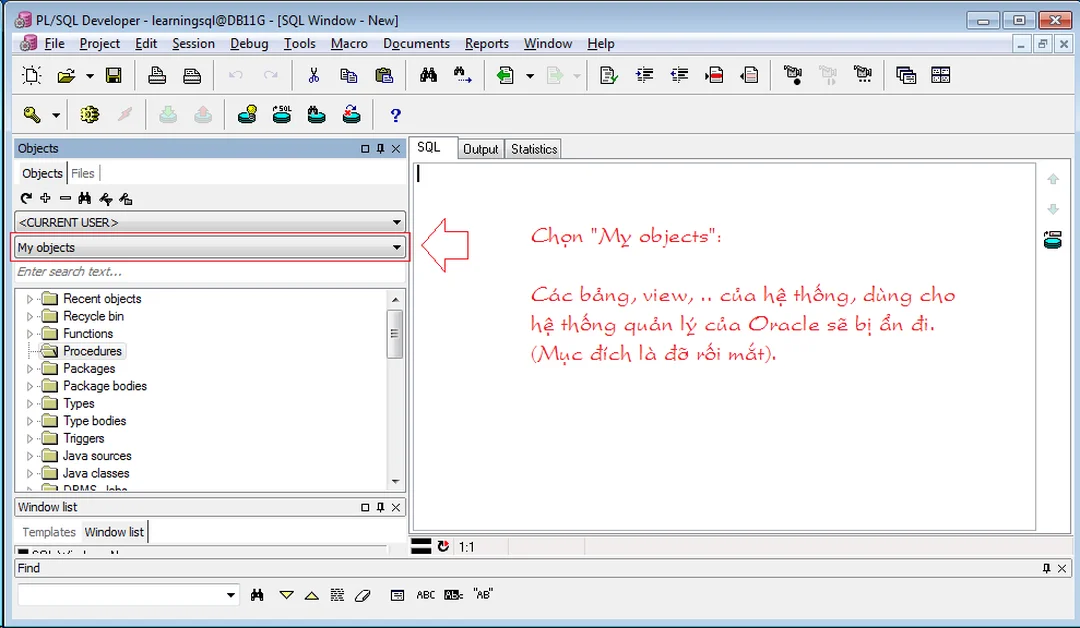Open the Debug menu
Screen dimensions: 1080x628
[x=249, y=43]
